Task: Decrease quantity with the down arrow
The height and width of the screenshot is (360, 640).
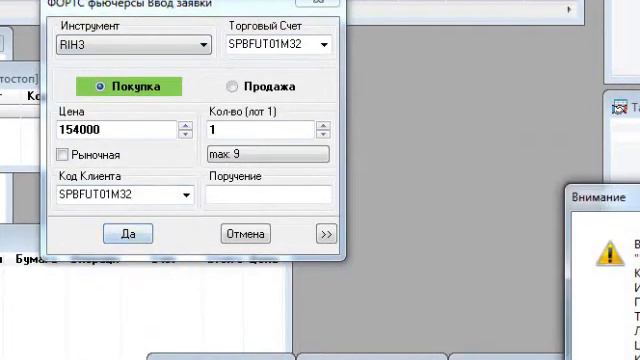Action: tap(323, 134)
